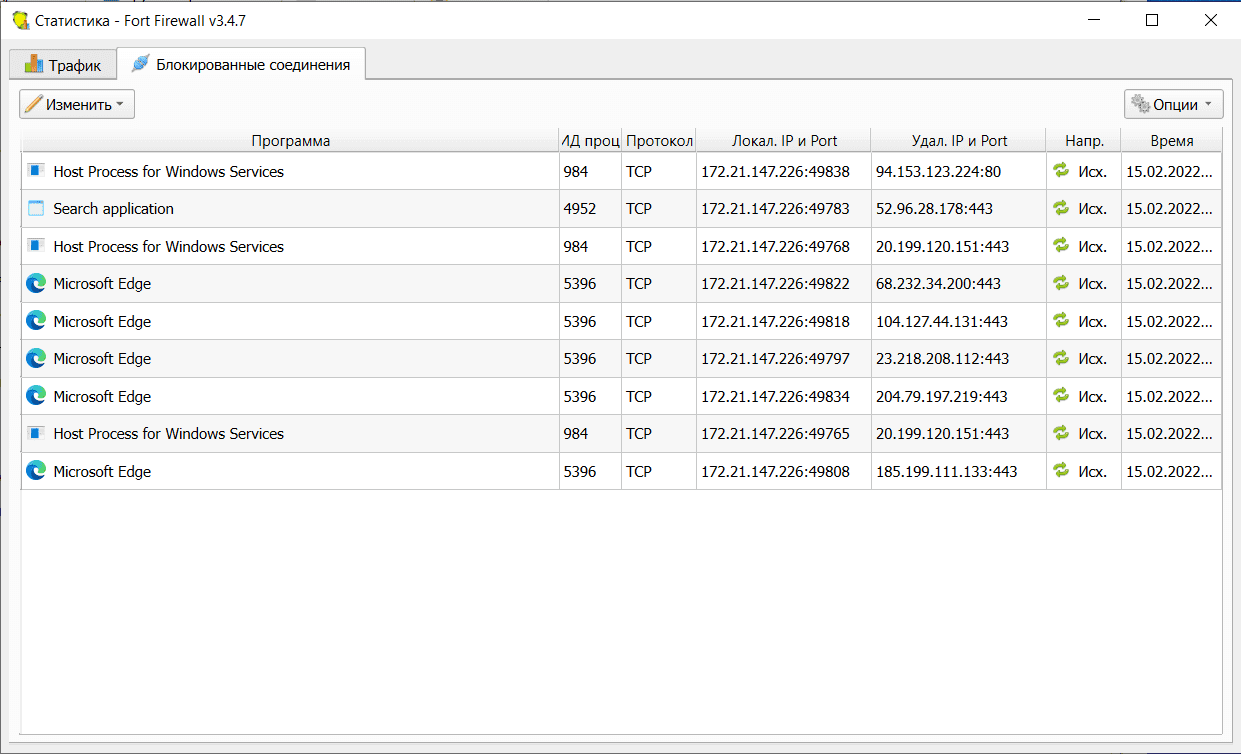This screenshot has width=1241, height=754.
Task: Maximize the Fort Firewall statistics window
Action: click(1152, 20)
